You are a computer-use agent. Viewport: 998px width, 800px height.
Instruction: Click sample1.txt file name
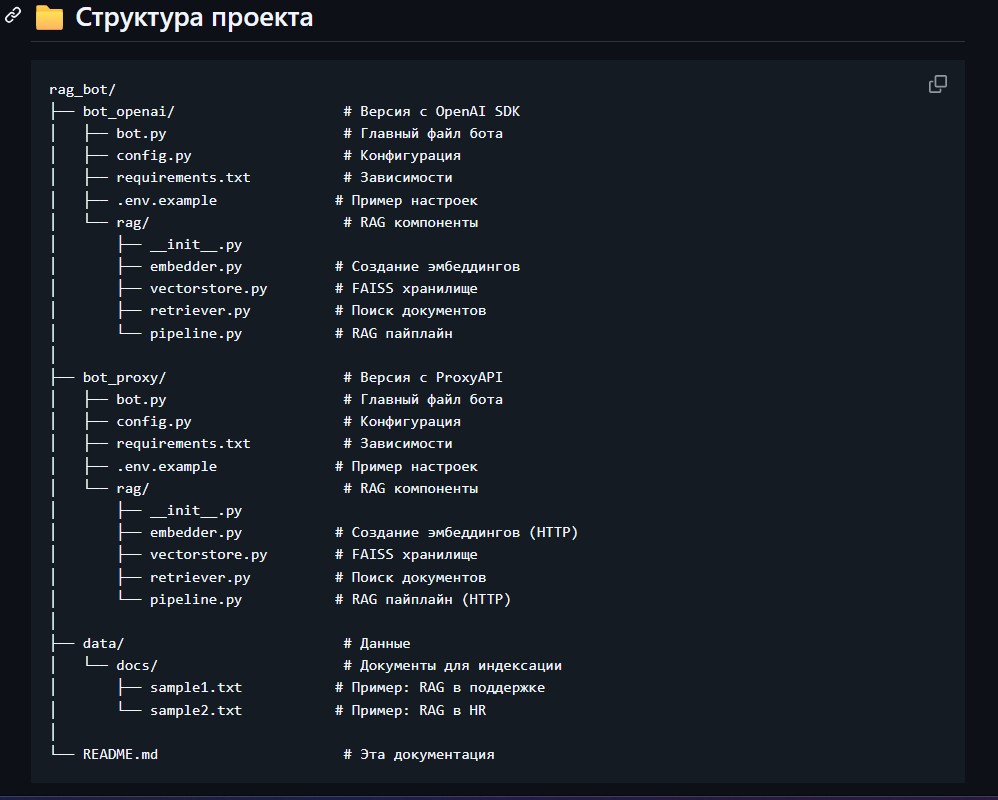pyautogui.click(x=196, y=687)
